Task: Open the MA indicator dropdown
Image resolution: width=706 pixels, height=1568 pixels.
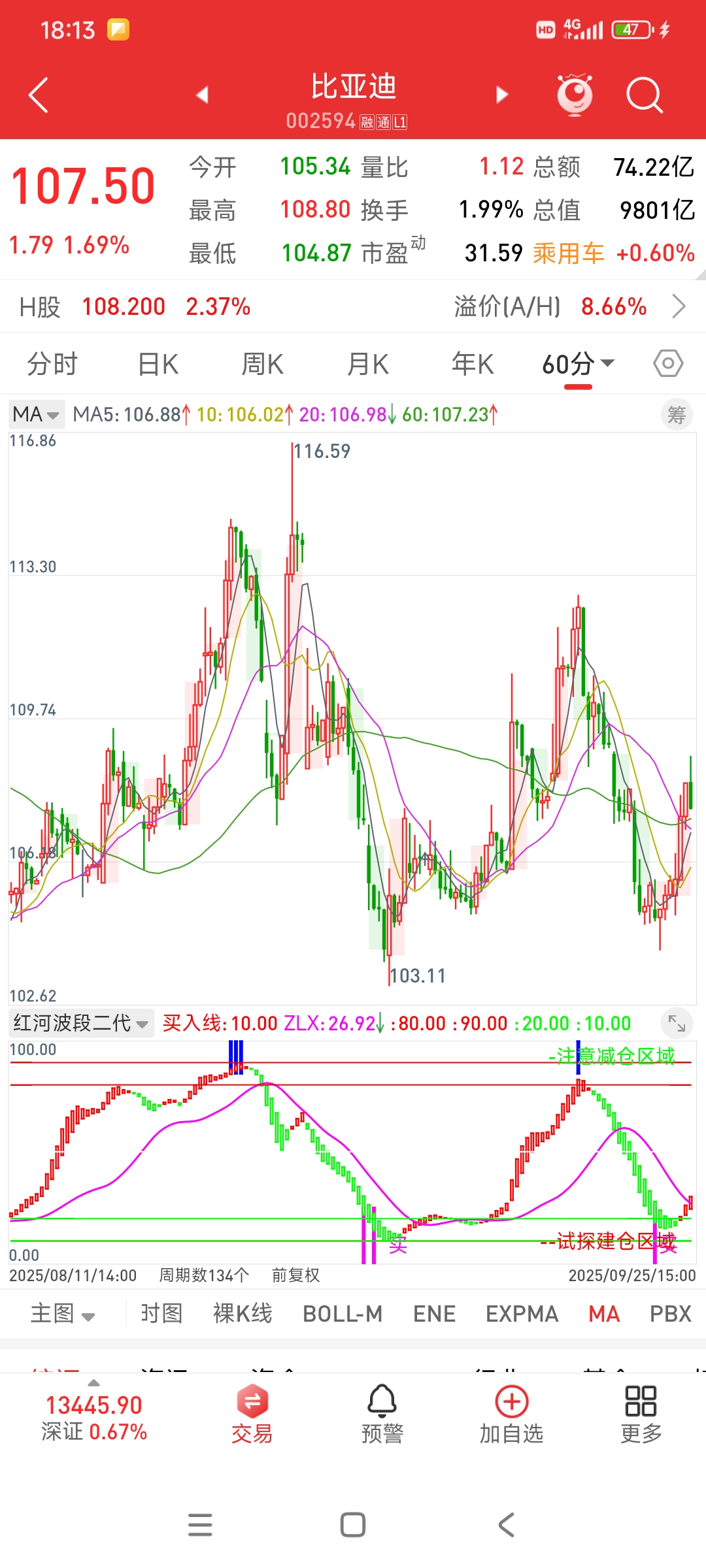Action: (x=37, y=414)
